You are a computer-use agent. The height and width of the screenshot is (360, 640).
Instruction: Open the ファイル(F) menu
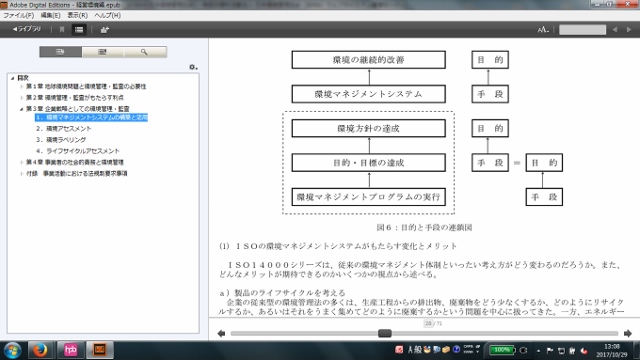tap(18, 16)
